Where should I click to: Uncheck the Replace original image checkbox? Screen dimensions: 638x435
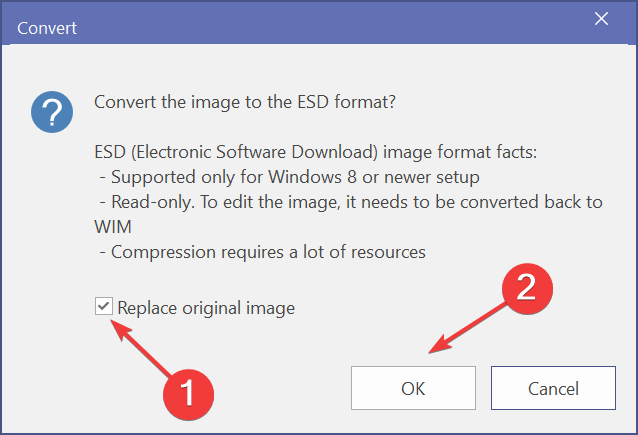click(104, 307)
